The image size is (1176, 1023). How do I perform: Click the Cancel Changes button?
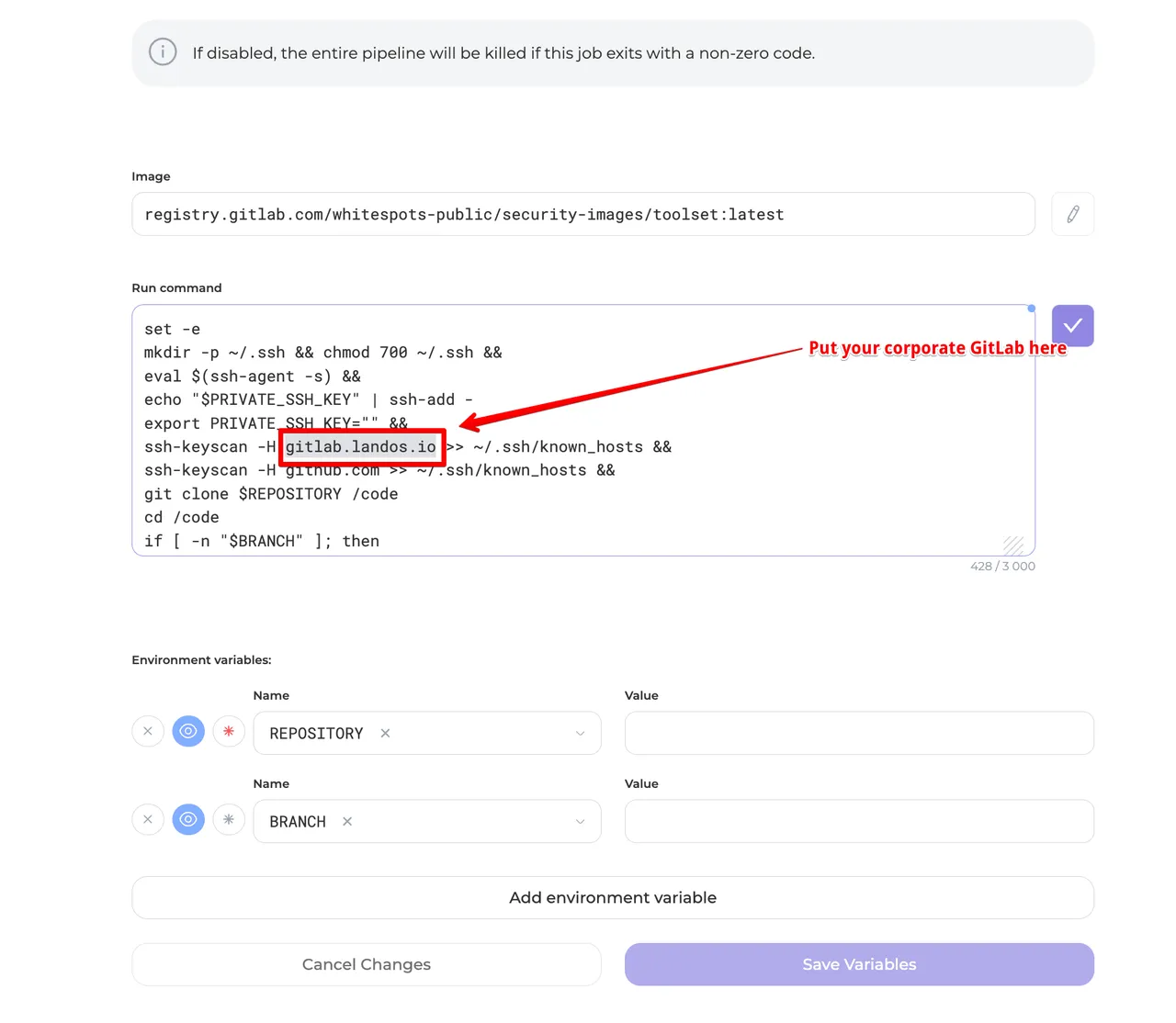pos(366,964)
